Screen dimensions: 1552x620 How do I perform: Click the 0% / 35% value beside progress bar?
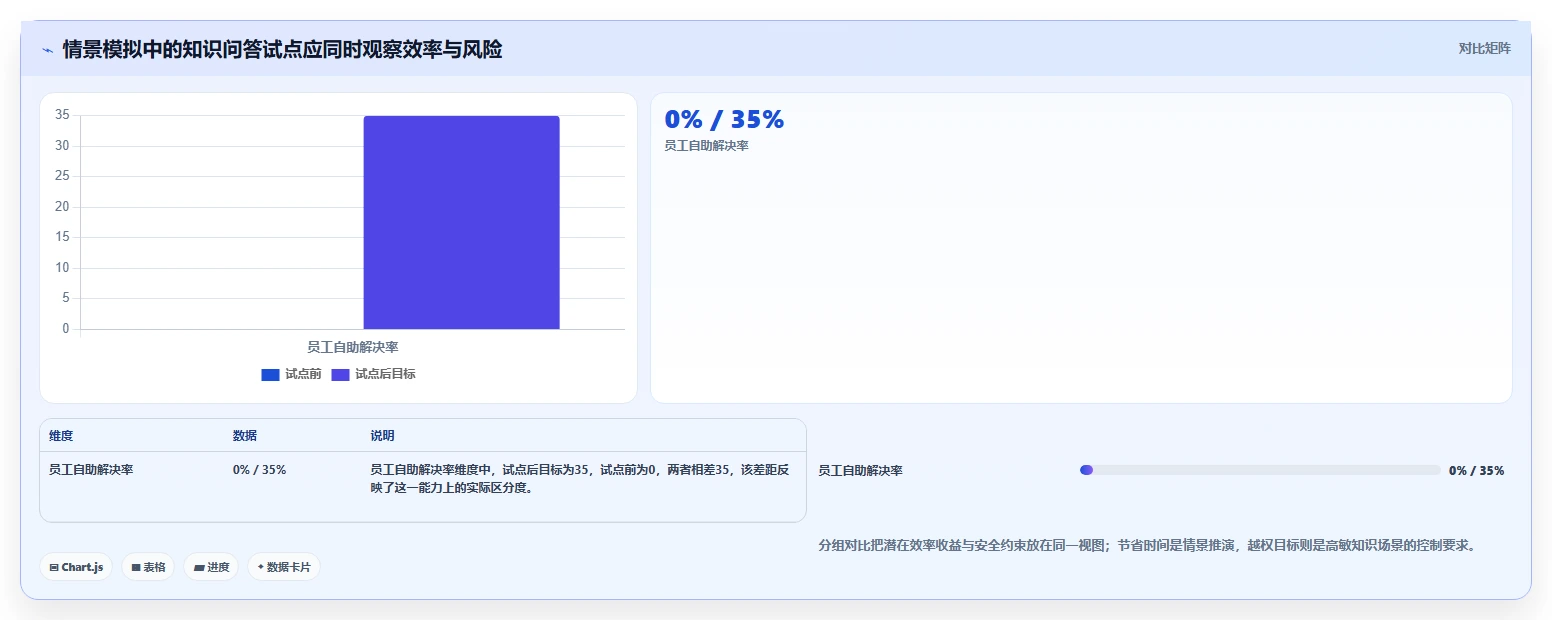1476,471
